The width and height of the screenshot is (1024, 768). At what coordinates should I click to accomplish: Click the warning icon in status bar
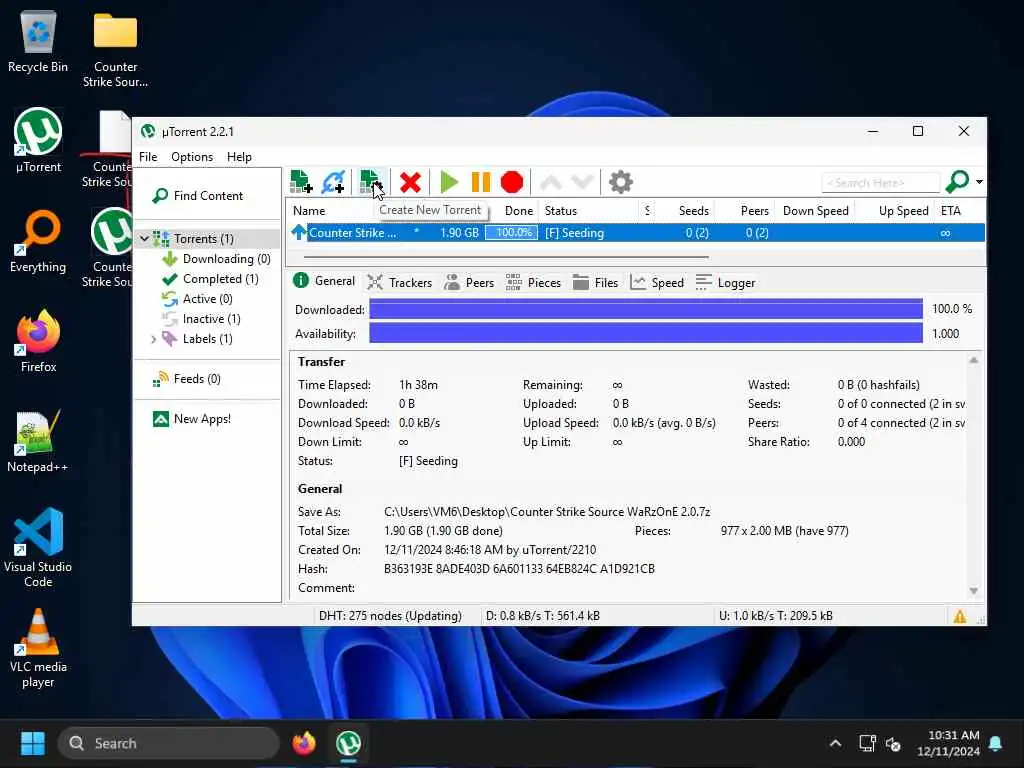(959, 616)
